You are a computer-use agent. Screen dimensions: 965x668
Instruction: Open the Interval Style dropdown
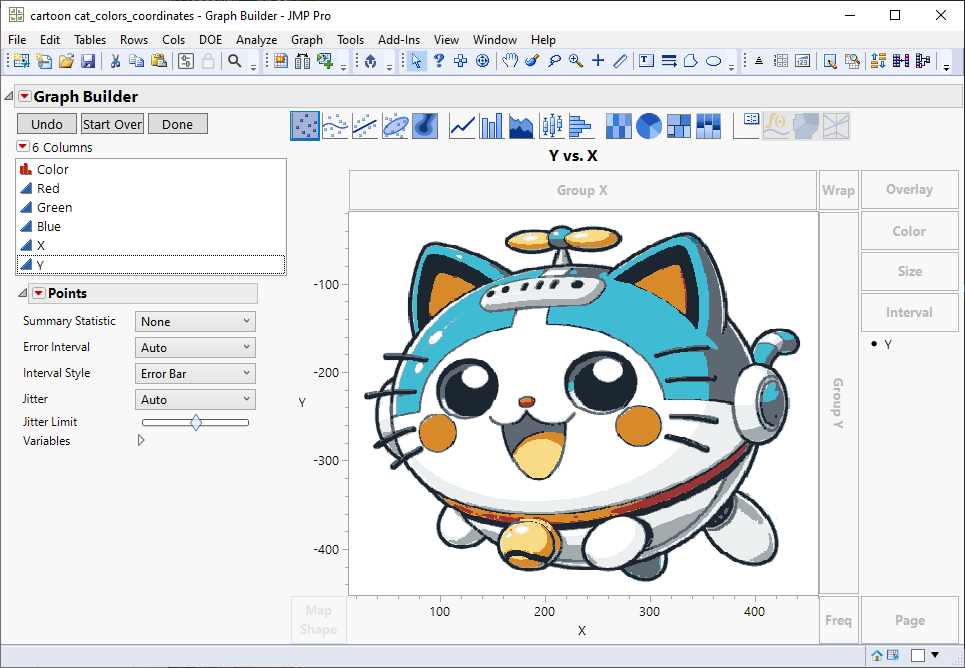(195, 374)
